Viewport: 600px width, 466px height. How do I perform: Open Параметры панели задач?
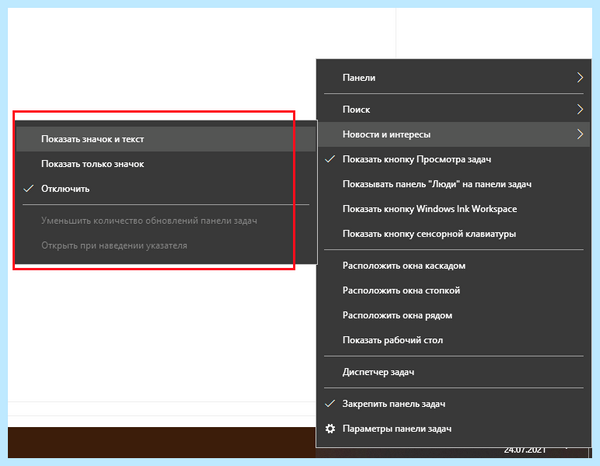tap(454, 429)
